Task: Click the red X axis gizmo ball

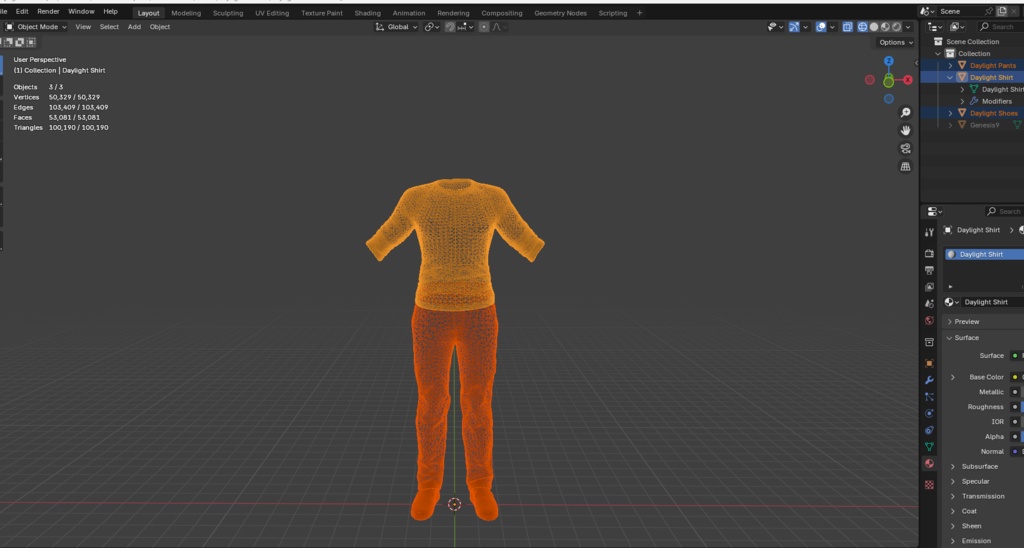Action: 907,80
